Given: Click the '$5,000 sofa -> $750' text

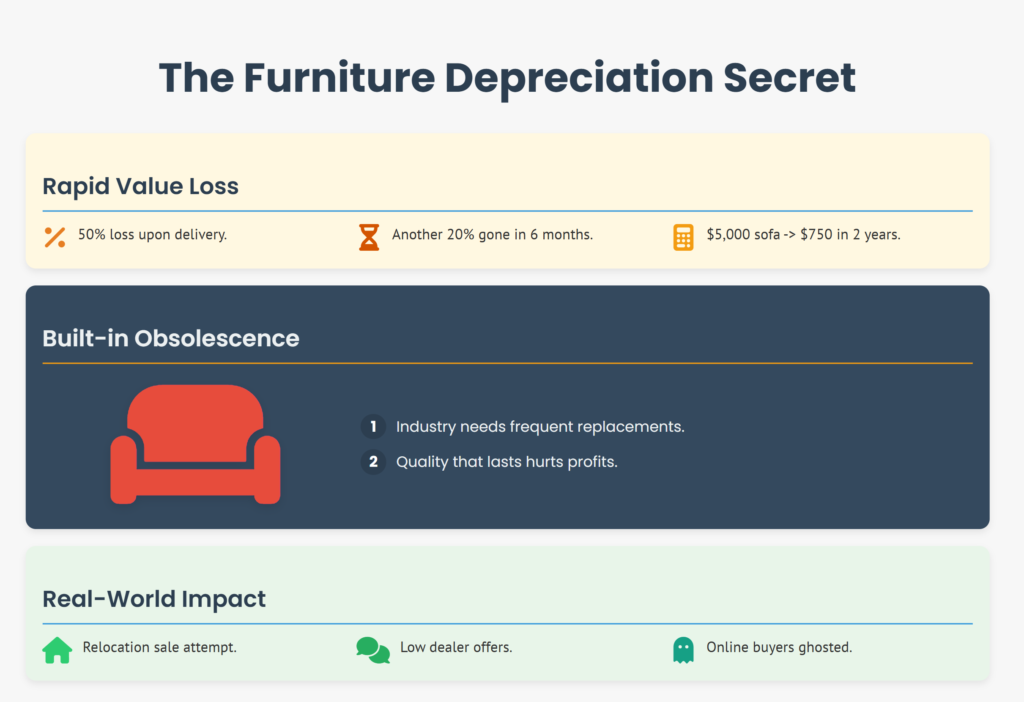Looking at the screenshot, I should tap(803, 235).
